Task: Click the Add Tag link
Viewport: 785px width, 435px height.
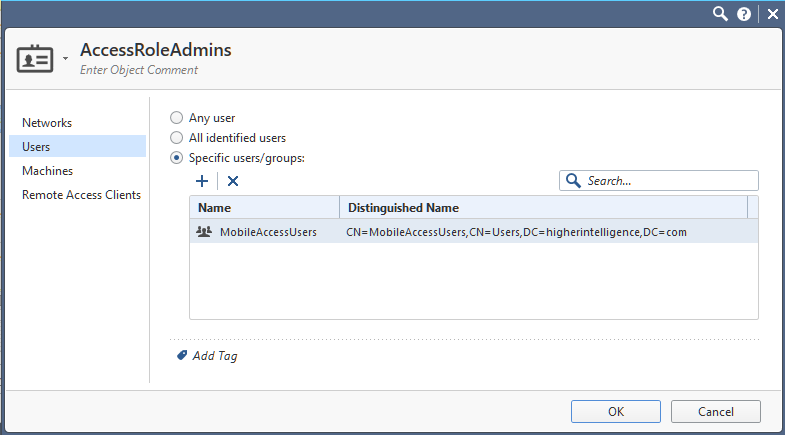Action: [215, 355]
